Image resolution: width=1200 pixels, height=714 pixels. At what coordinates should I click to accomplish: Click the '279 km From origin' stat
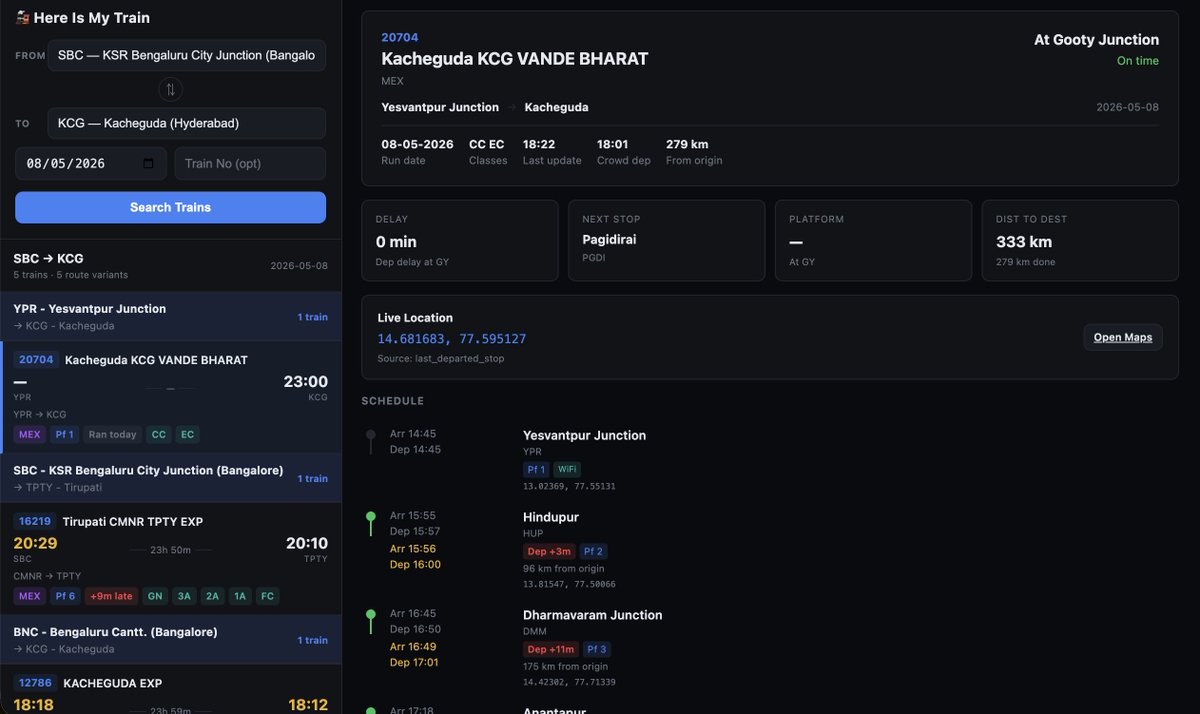pyautogui.click(x=694, y=152)
